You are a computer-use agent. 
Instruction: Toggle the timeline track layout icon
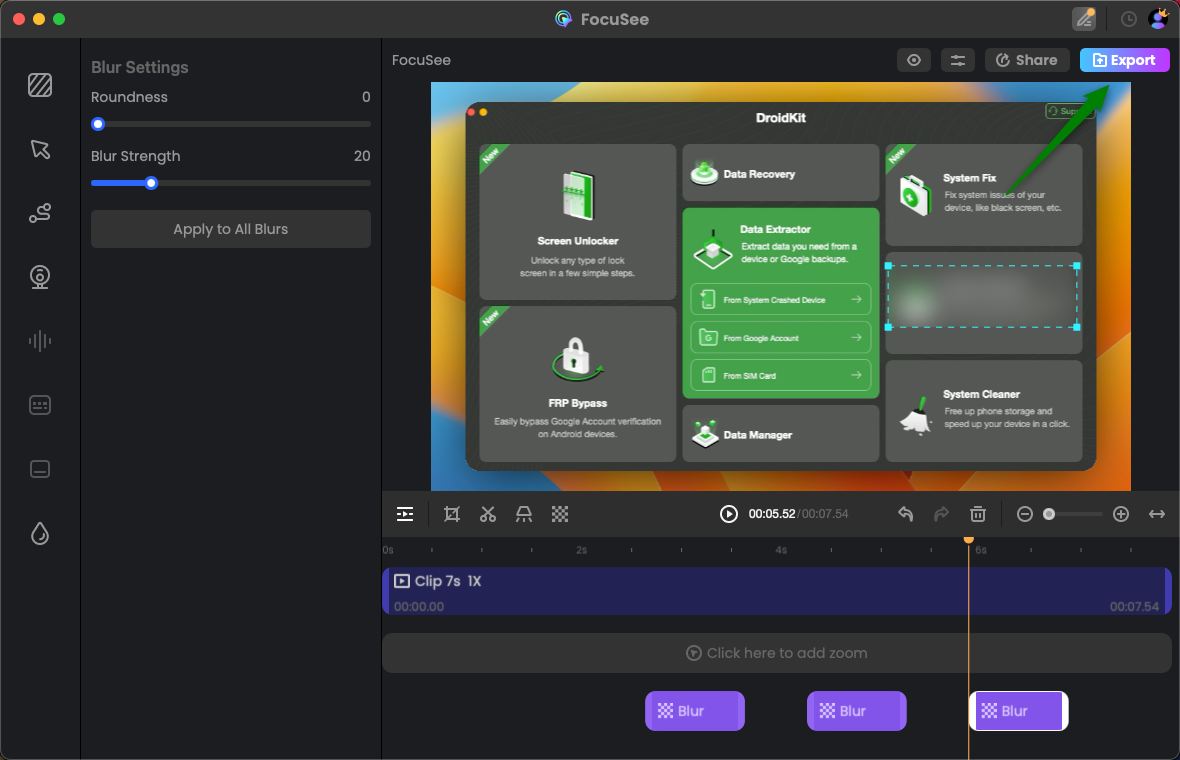(x=405, y=514)
